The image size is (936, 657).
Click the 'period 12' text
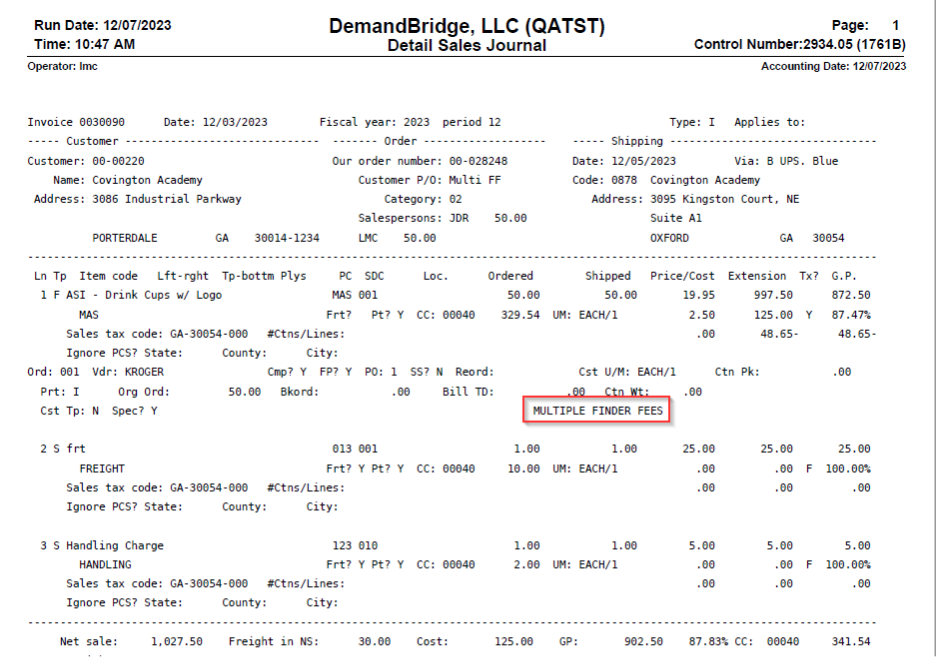(x=472, y=122)
